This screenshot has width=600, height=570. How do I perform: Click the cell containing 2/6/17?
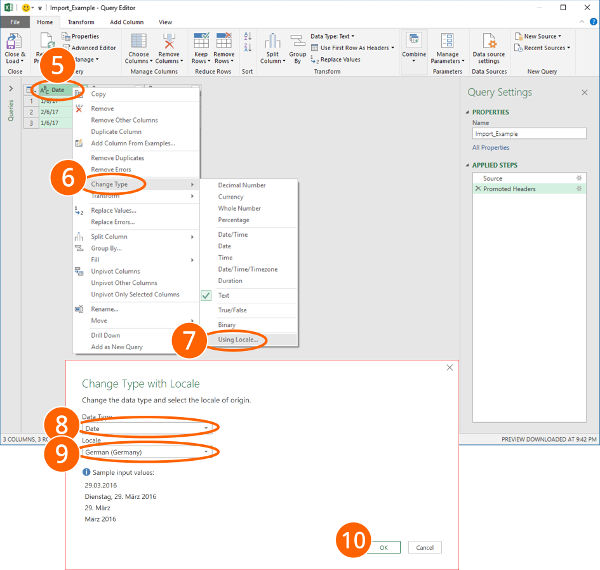[56, 112]
